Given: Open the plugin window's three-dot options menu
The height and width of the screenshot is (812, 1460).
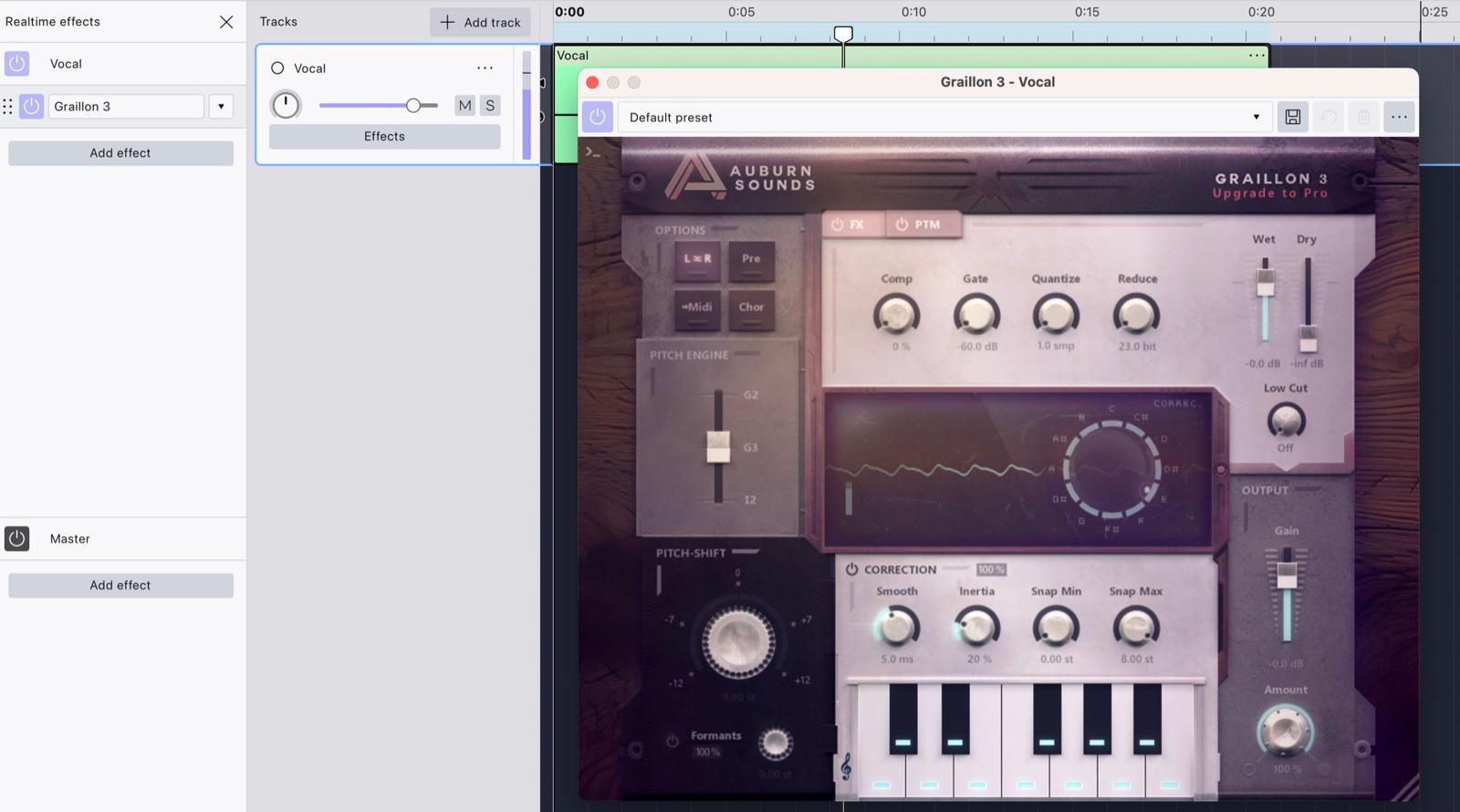Looking at the screenshot, I should point(1399,117).
